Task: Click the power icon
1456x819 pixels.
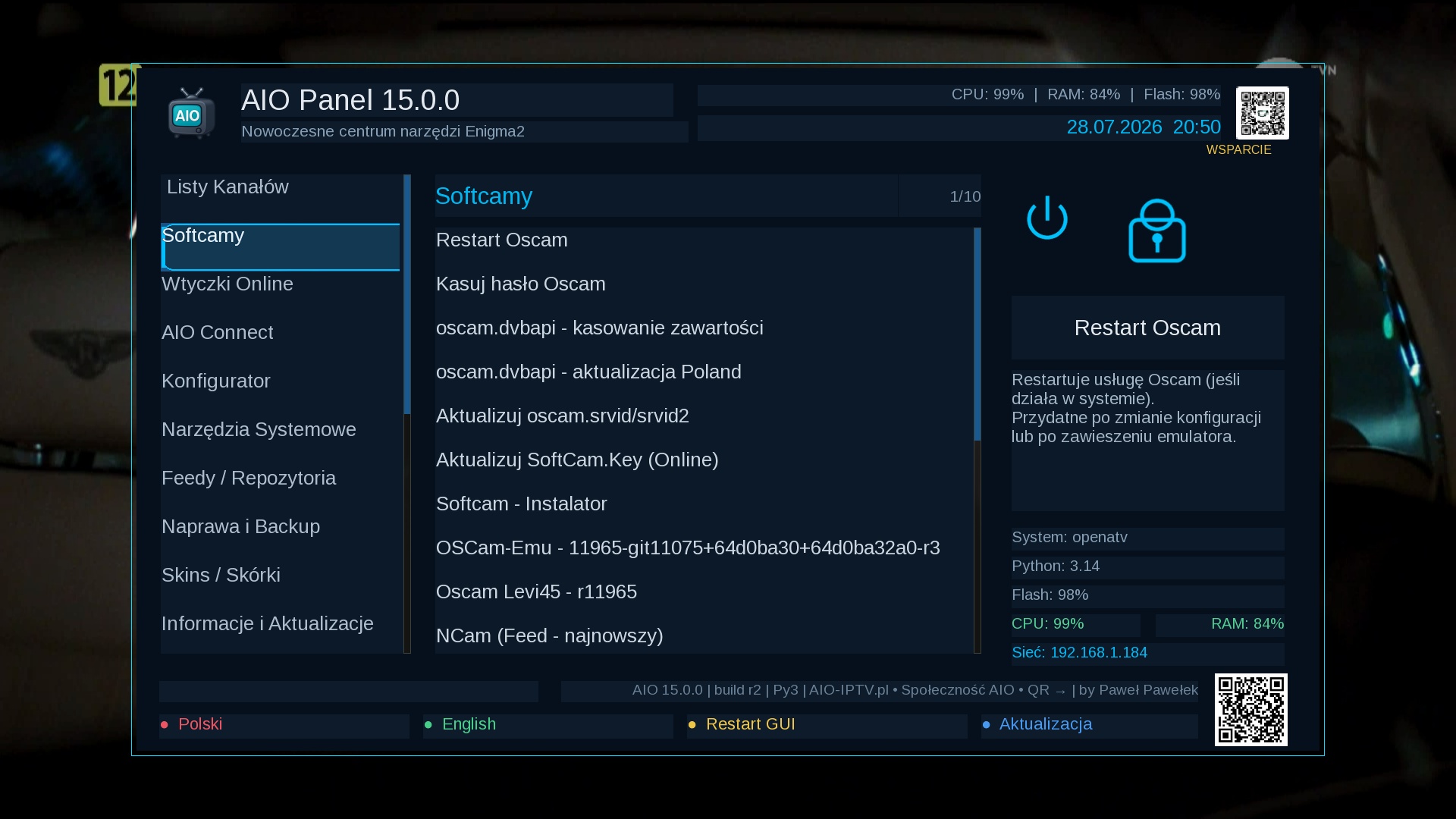Action: click(1047, 218)
